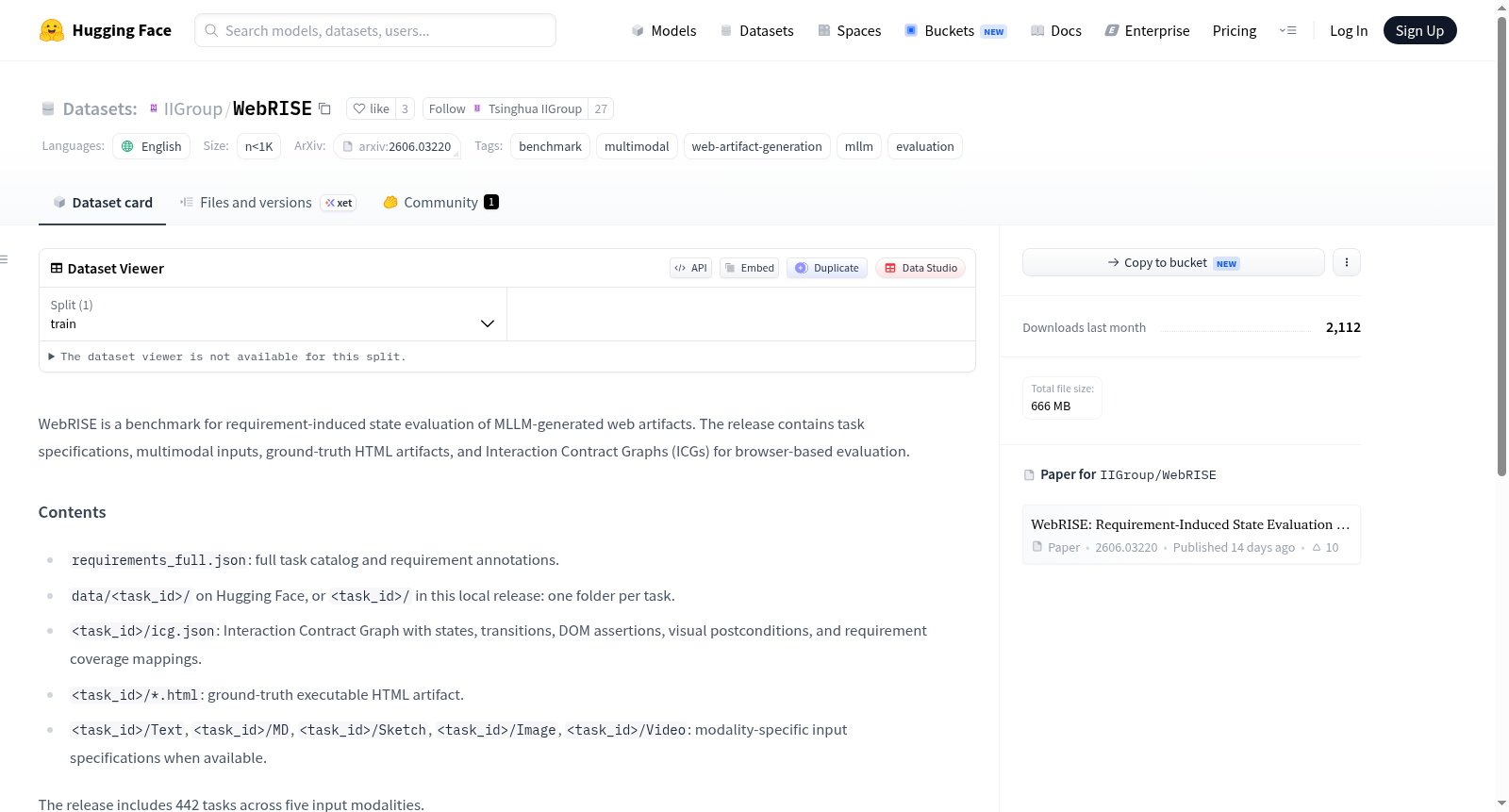The width and height of the screenshot is (1509, 812).
Task: Open Datasets in top navigation
Action: coord(756,30)
